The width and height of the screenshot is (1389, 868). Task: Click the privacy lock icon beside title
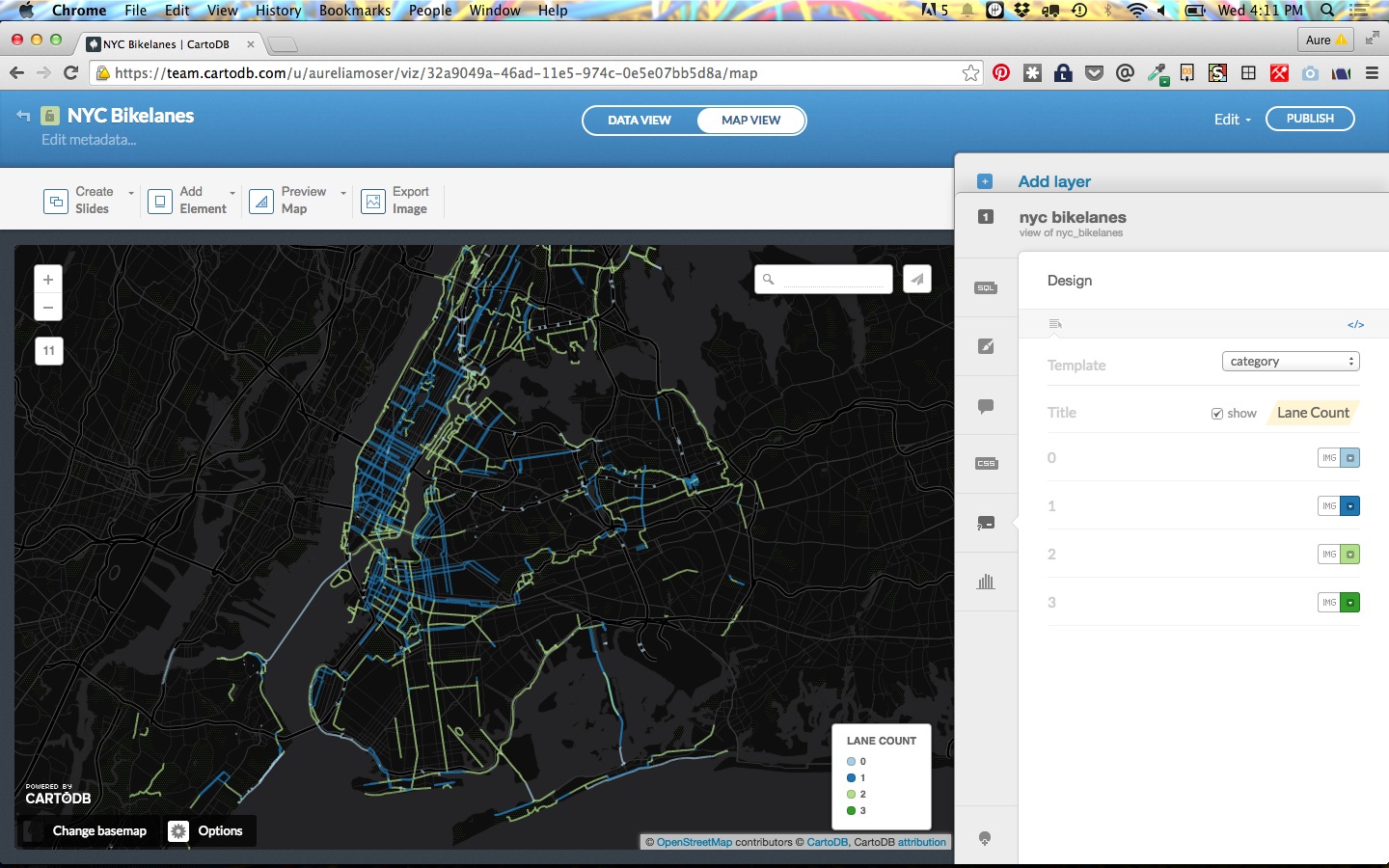(x=50, y=116)
